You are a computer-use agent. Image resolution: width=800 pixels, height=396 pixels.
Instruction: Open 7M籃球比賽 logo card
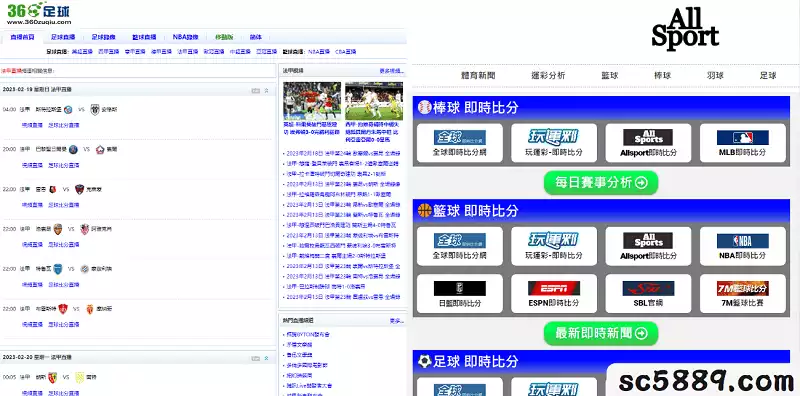pos(742,293)
